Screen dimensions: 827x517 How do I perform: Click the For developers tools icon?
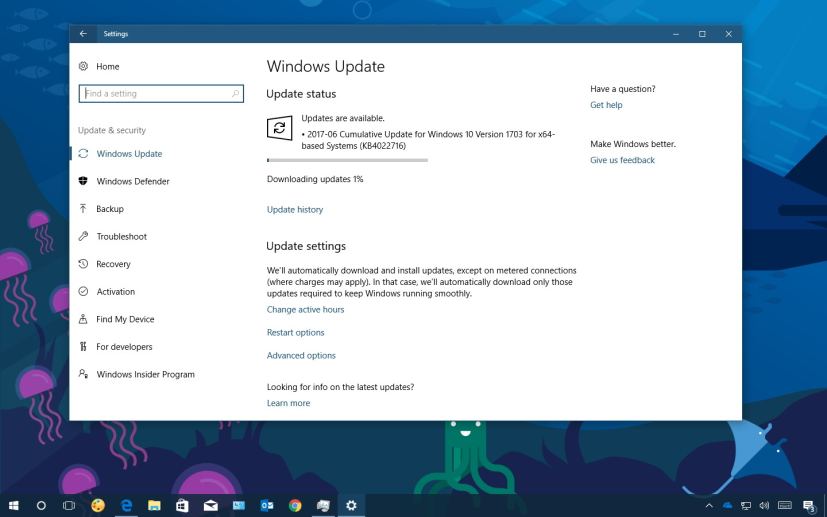click(x=83, y=346)
